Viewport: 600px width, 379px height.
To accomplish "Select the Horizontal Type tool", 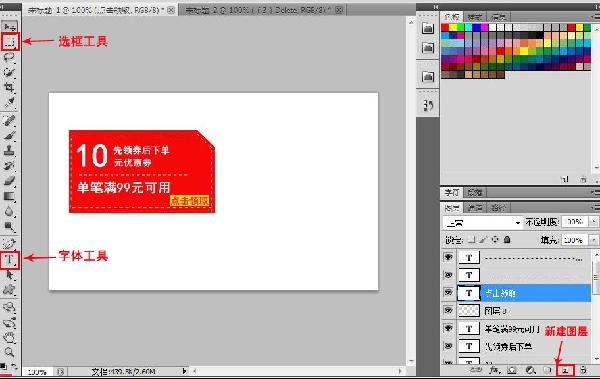I will [10, 260].
